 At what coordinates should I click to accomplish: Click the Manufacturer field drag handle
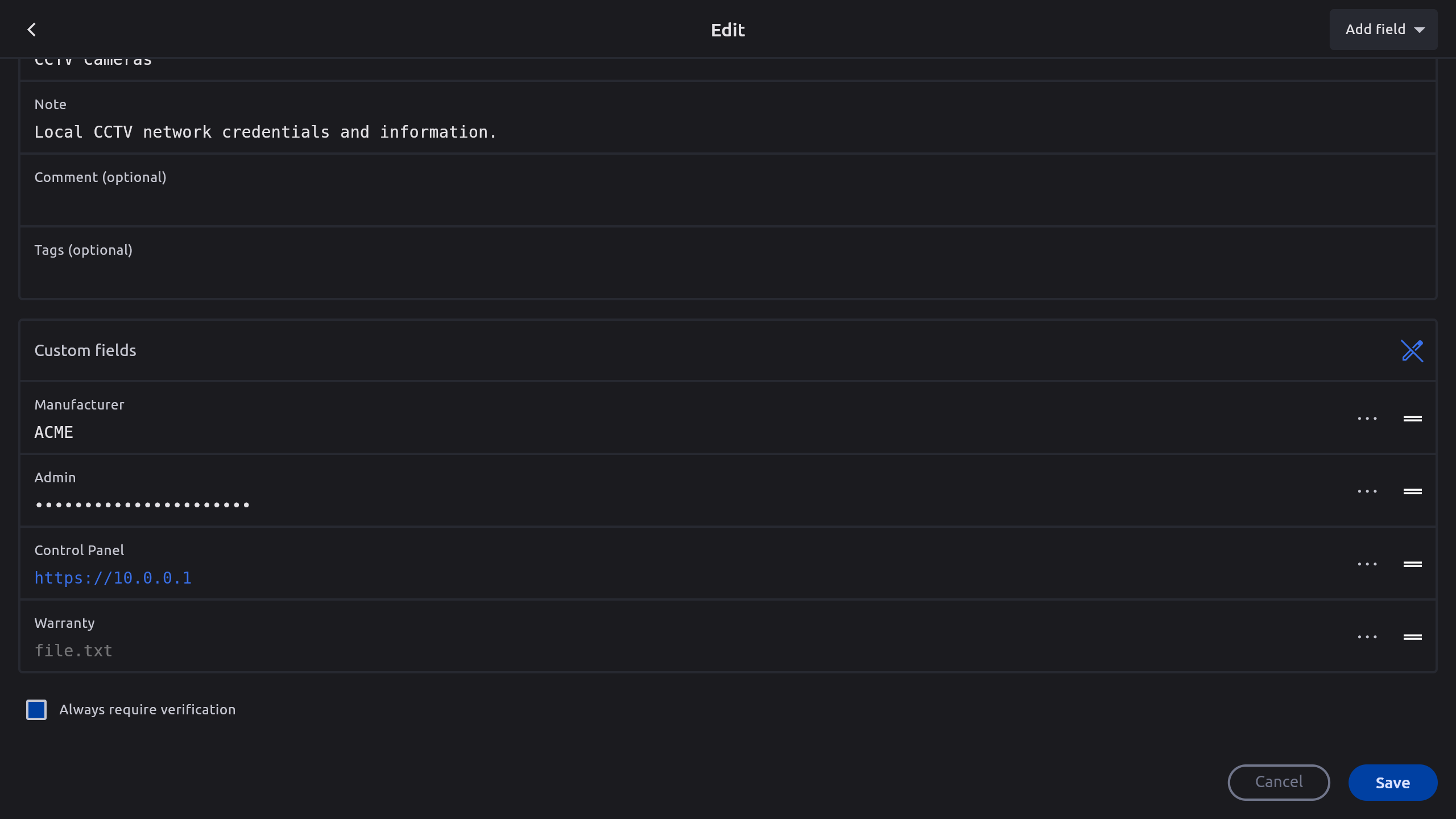(x=1412, y=419)
